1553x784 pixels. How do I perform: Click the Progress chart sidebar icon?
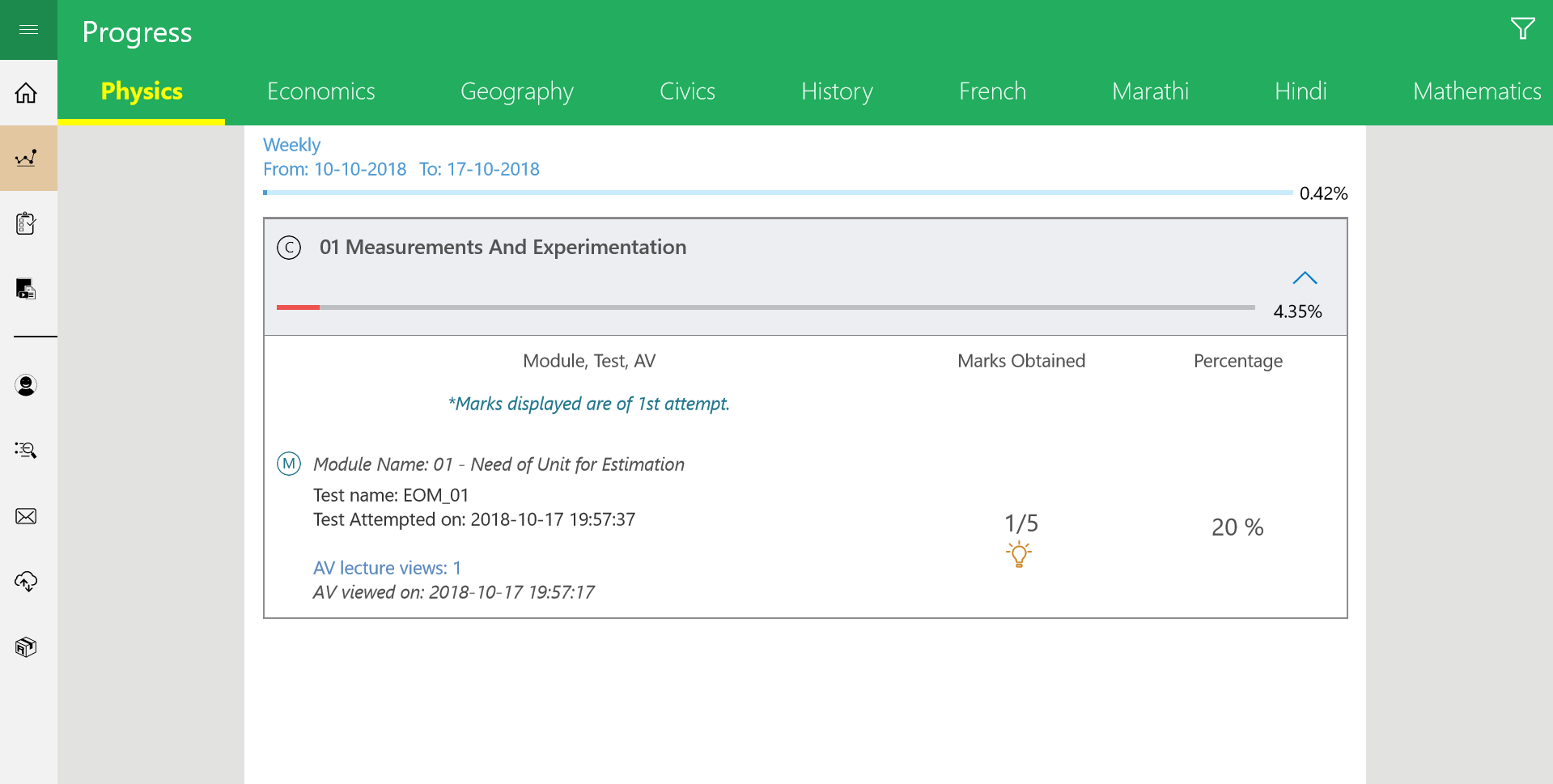tap(27, 158)
